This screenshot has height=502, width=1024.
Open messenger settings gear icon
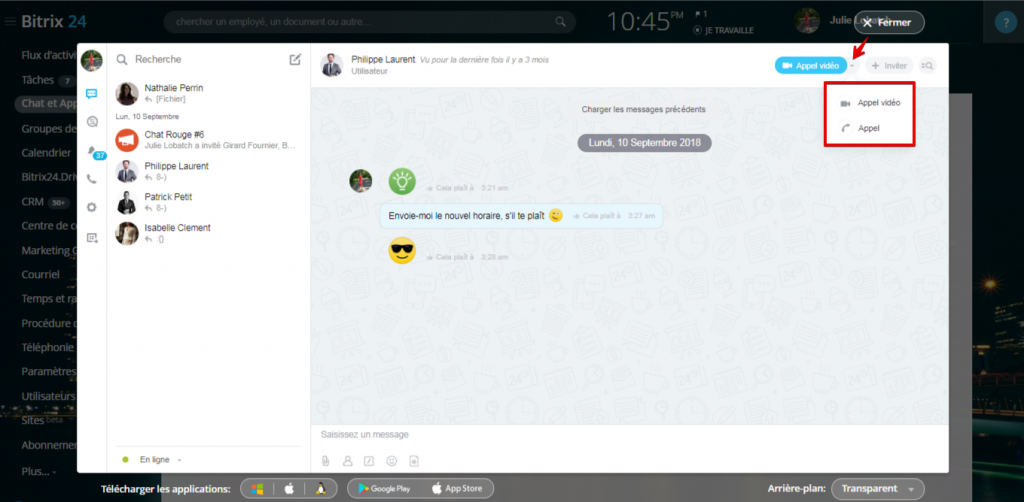[x=91, y=207]
